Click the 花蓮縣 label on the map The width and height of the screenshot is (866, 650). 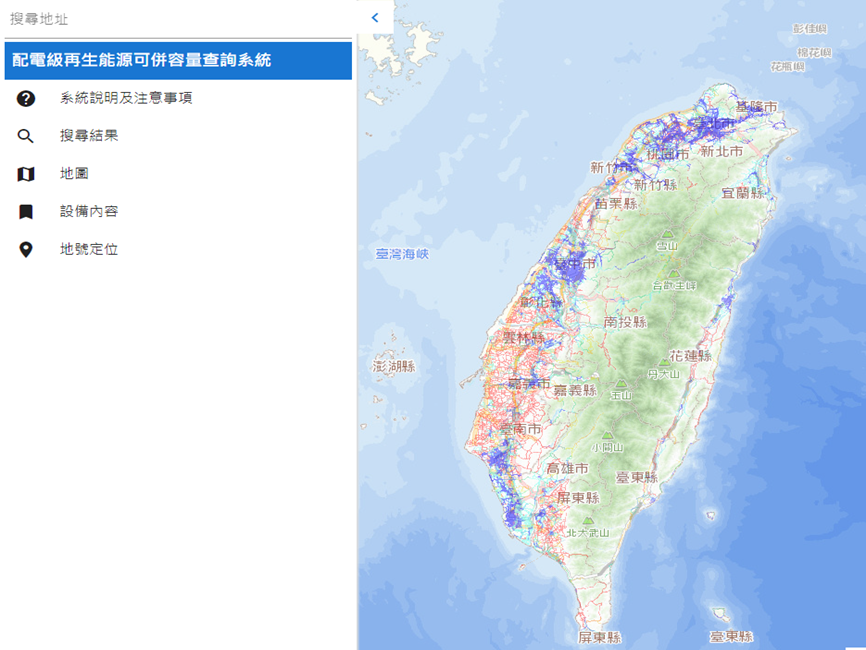pyautogui.click(x=690, y=355)
